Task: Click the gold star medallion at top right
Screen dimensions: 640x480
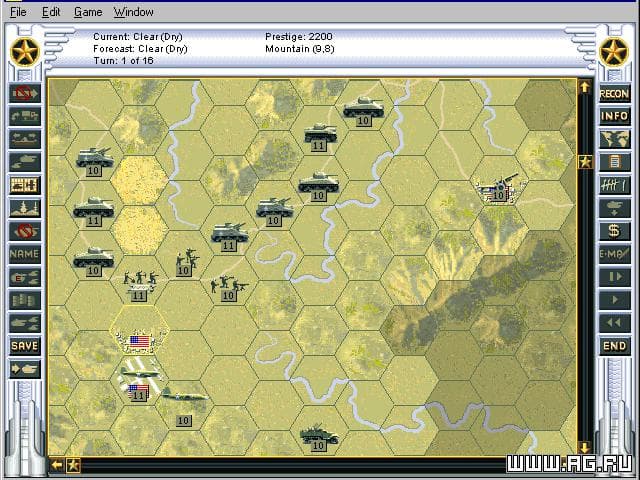Action: click(614, 52)
